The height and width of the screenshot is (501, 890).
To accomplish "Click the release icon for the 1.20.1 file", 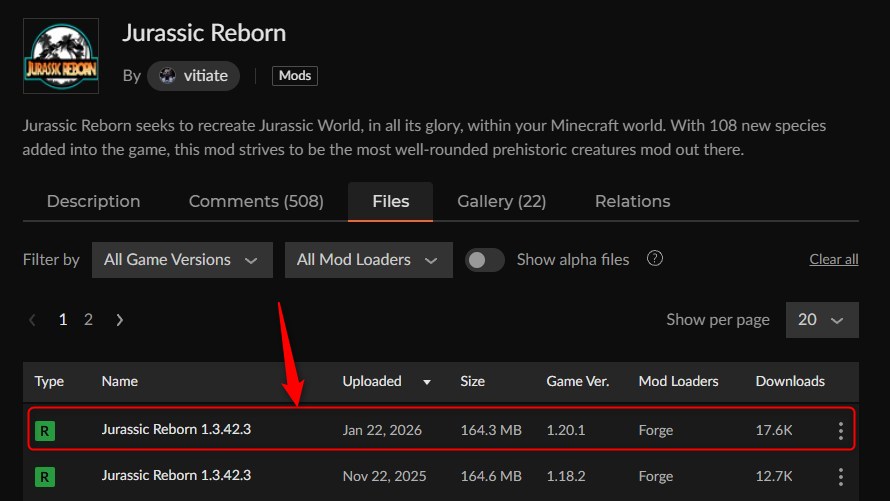I will click(x=45, y=431).
